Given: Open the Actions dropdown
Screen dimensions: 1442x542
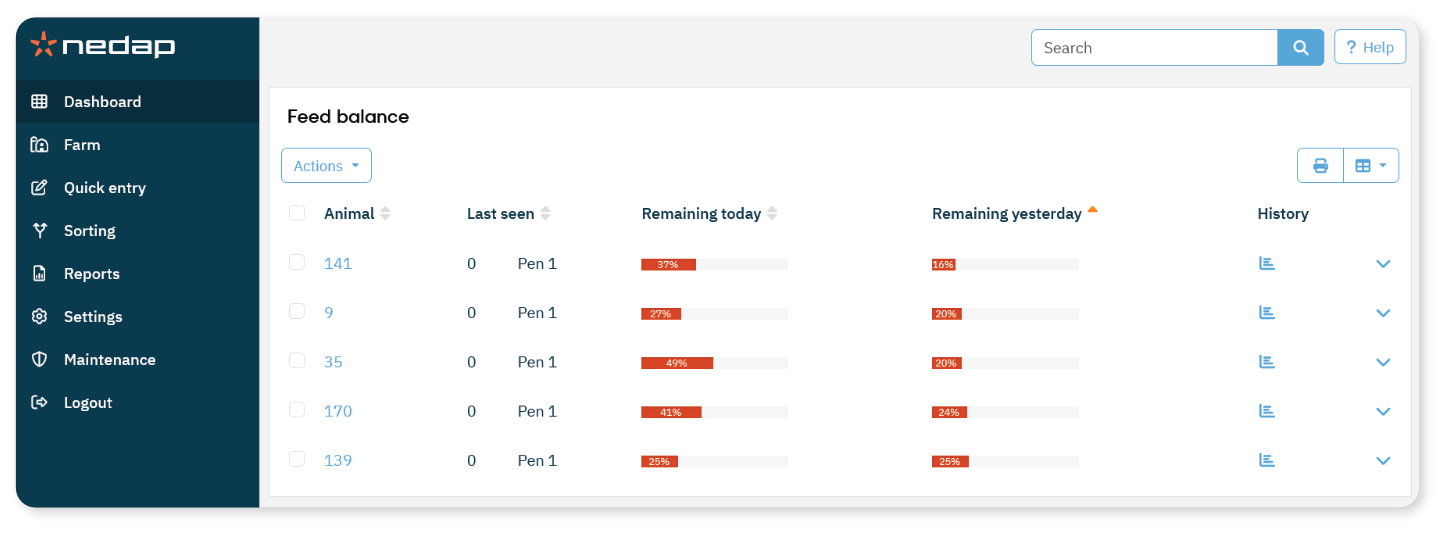Looking at the screenshot, I should (x=326, y=166).
